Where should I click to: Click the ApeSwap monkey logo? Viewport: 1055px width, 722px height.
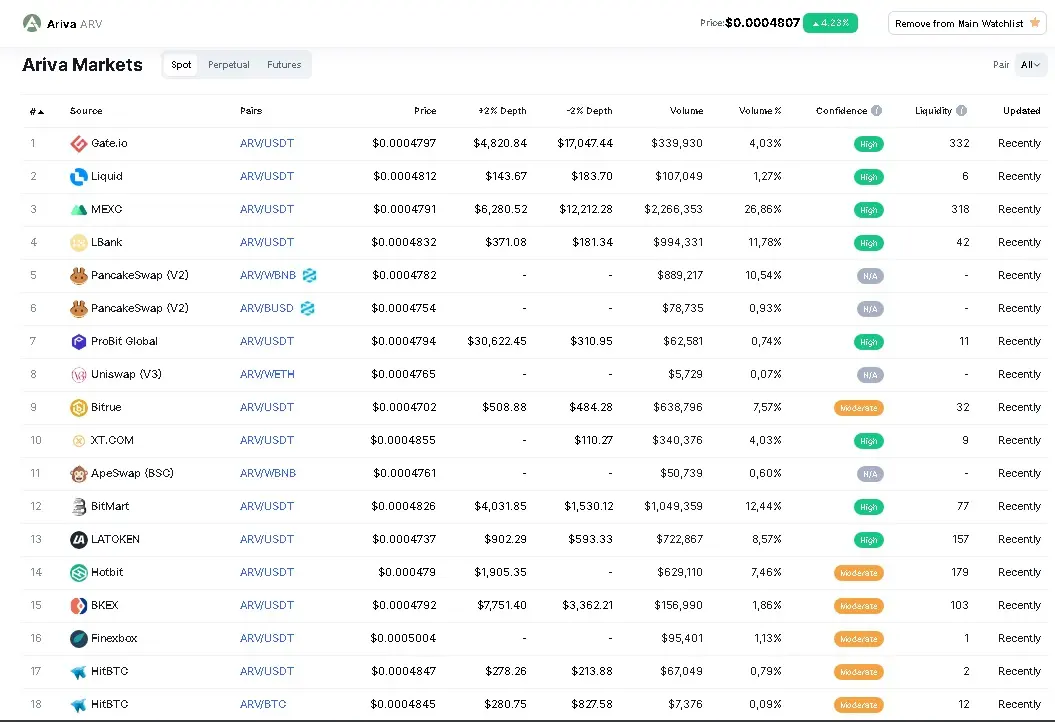coord(79,473)
